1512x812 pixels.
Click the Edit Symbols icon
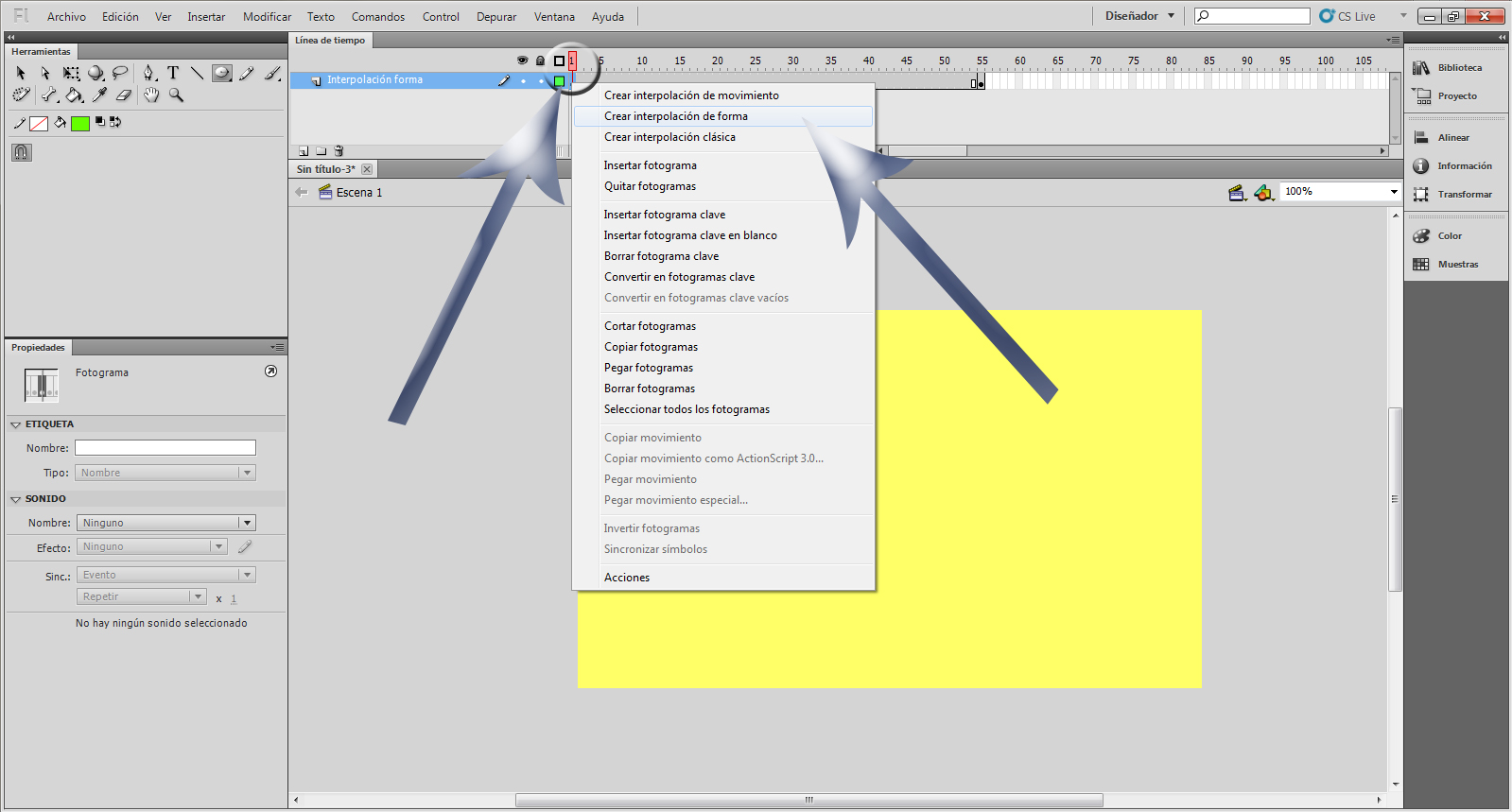pos(1263,193)
